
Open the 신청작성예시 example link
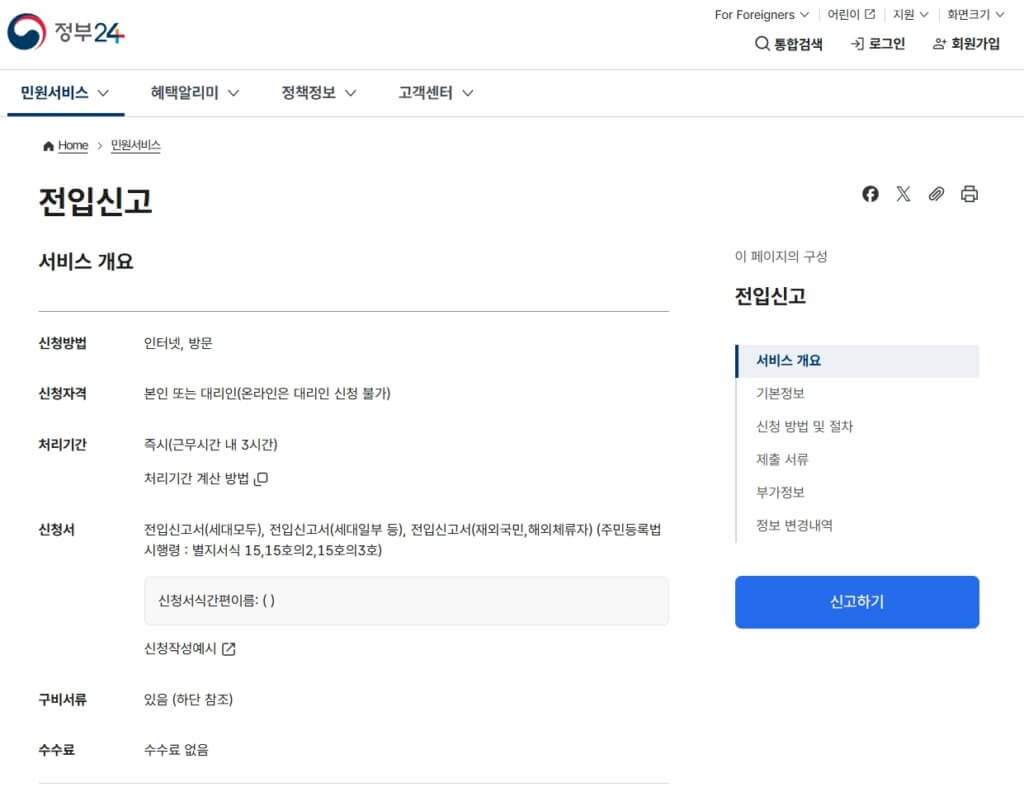[184, 651]
